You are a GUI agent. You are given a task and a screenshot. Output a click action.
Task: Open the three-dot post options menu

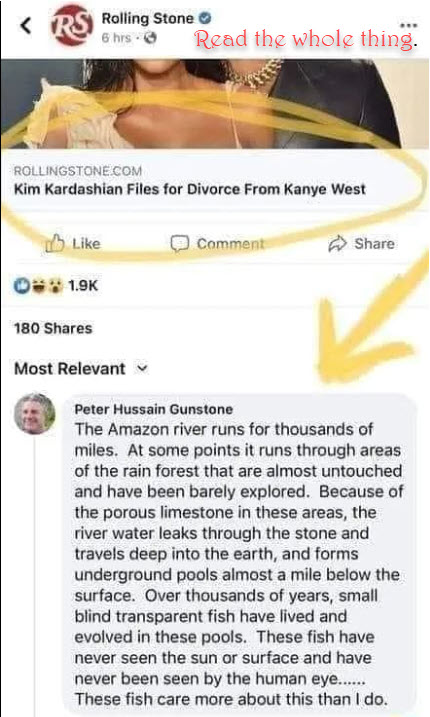coord(408,25)
